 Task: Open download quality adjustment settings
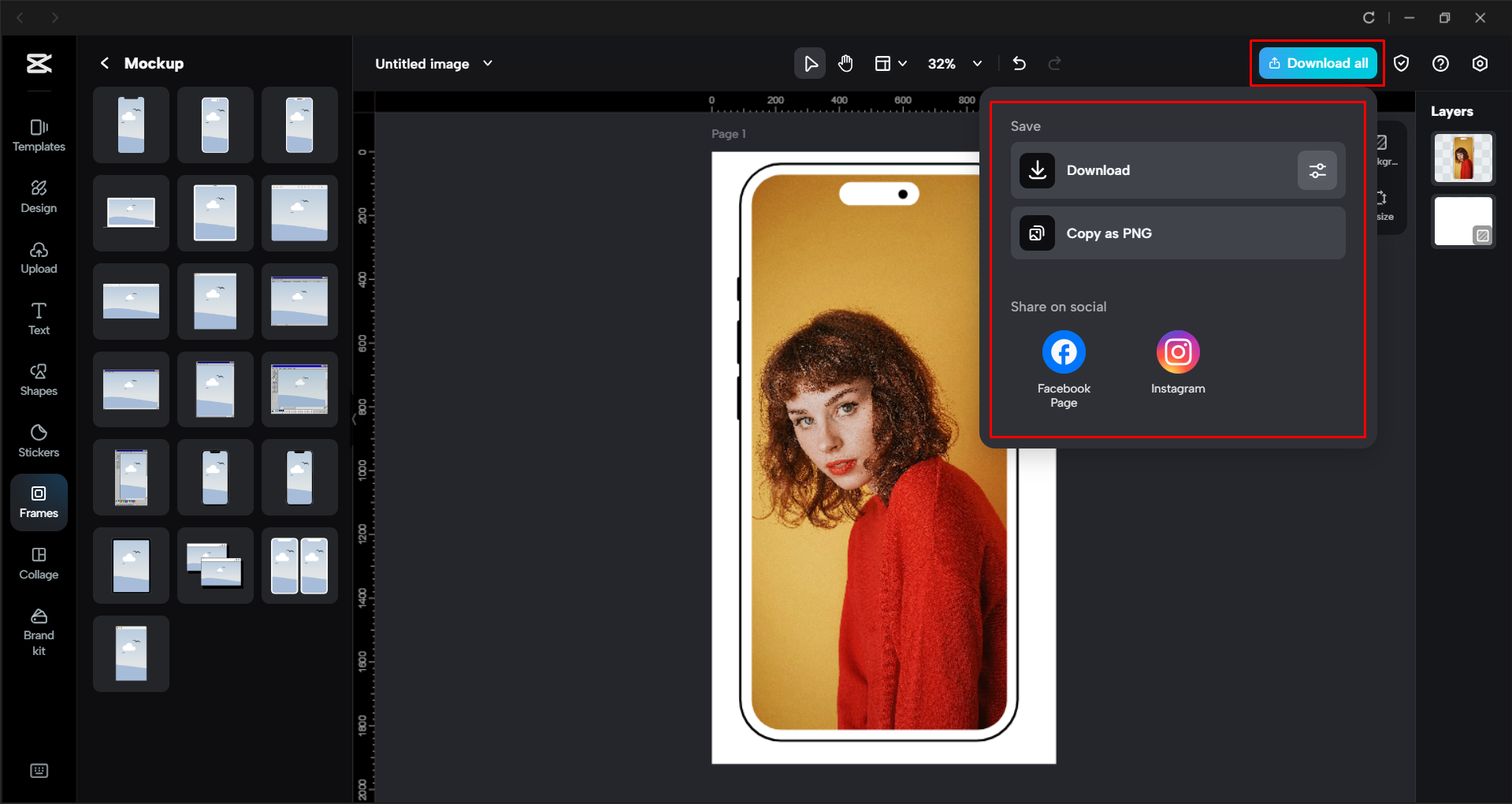click(1317, 170)
